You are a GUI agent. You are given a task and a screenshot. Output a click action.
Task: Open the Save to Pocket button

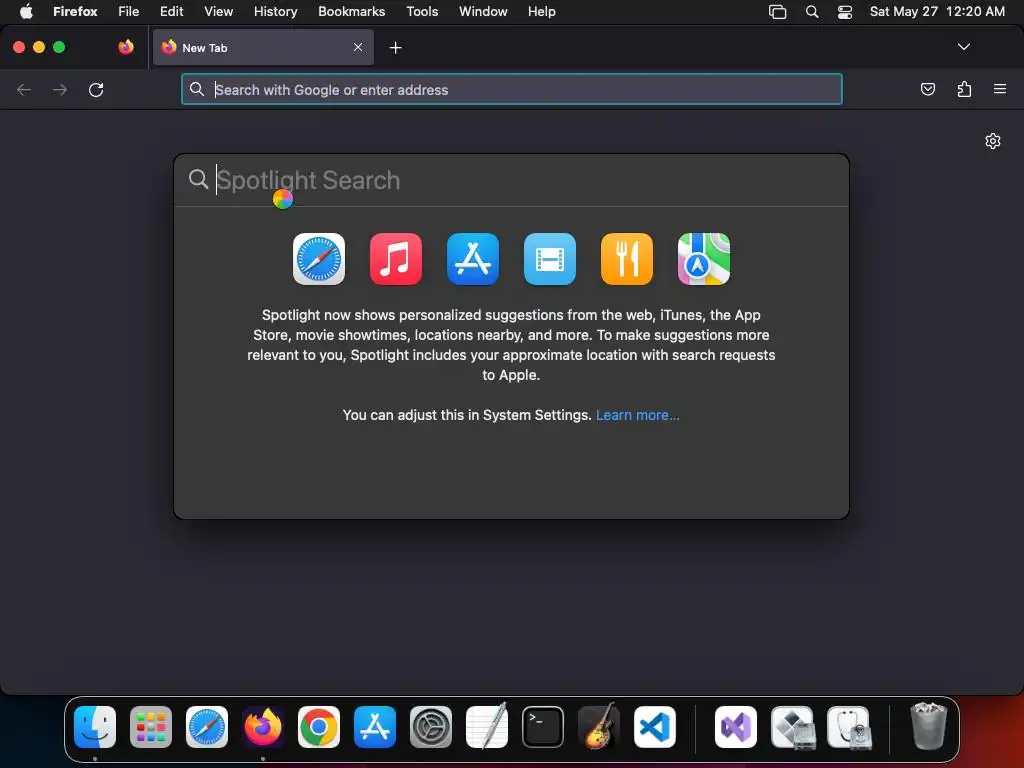[927, 89]
